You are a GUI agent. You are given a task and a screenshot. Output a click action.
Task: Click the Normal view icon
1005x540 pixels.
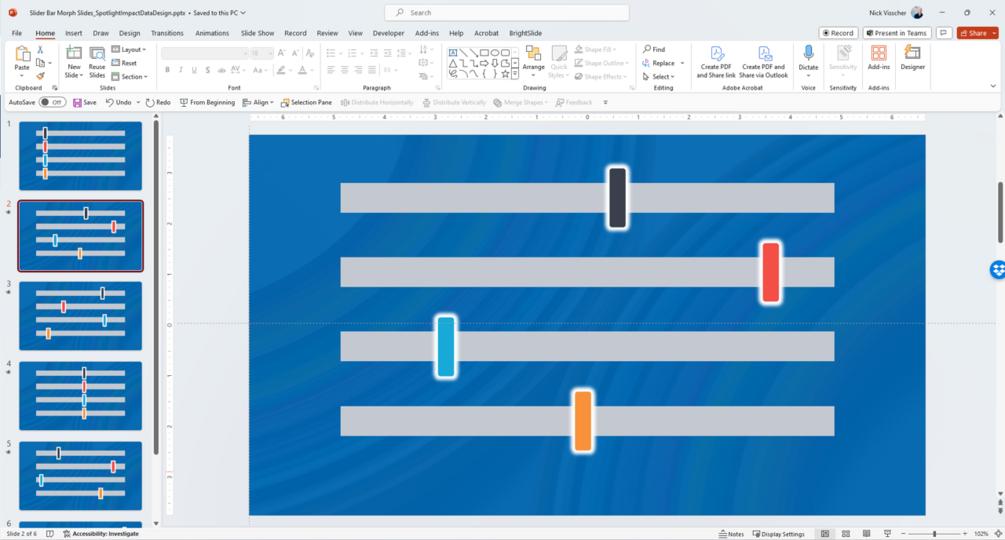825,534
